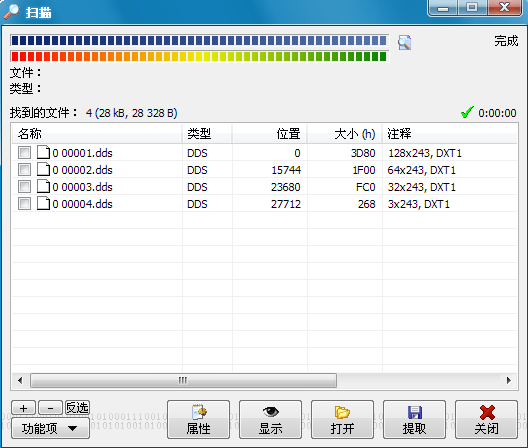528x448 pixels.
Task: Sort by the 大小 (h) column header
Action: [x=344, y=134]
